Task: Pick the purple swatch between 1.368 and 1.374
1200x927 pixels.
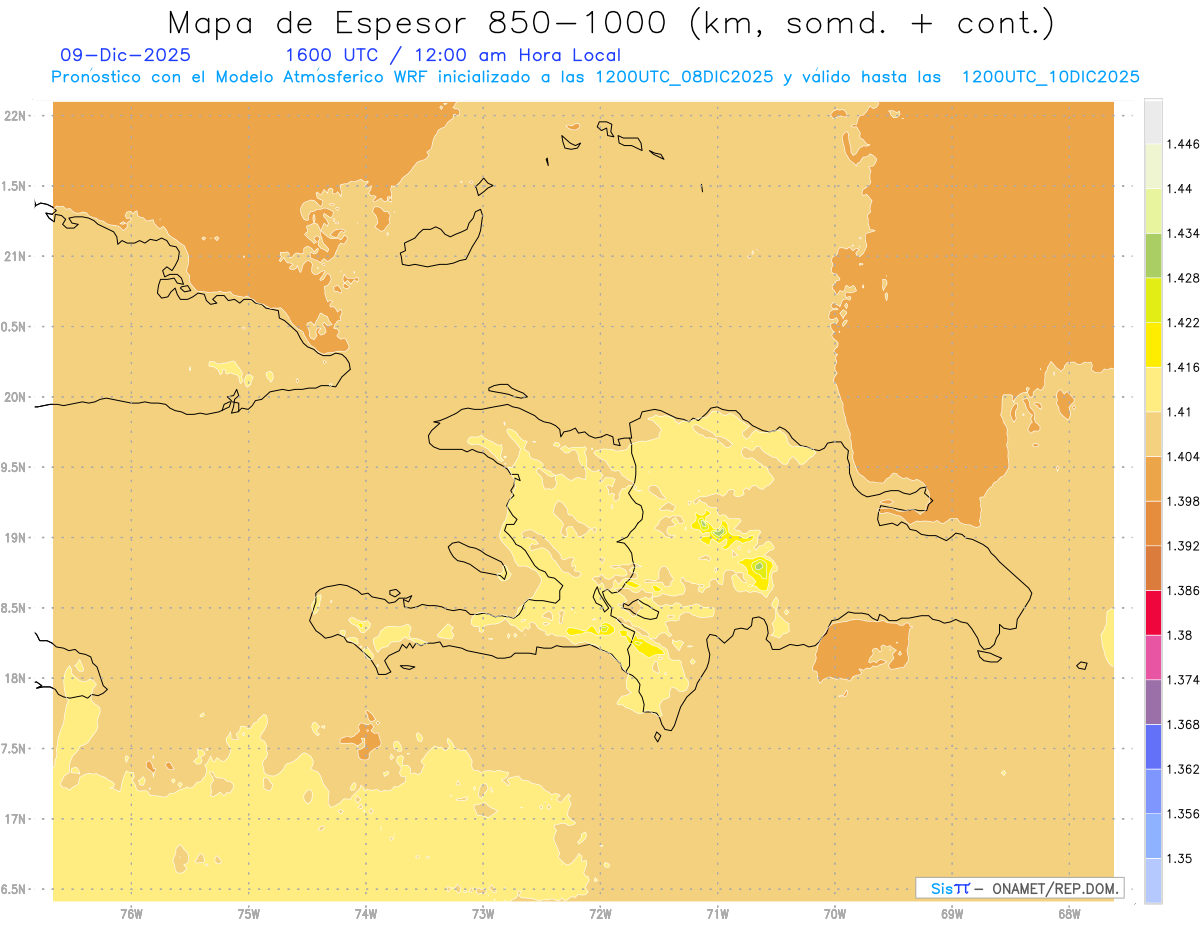Action: pyautogui.click(x=1153, y=702)
